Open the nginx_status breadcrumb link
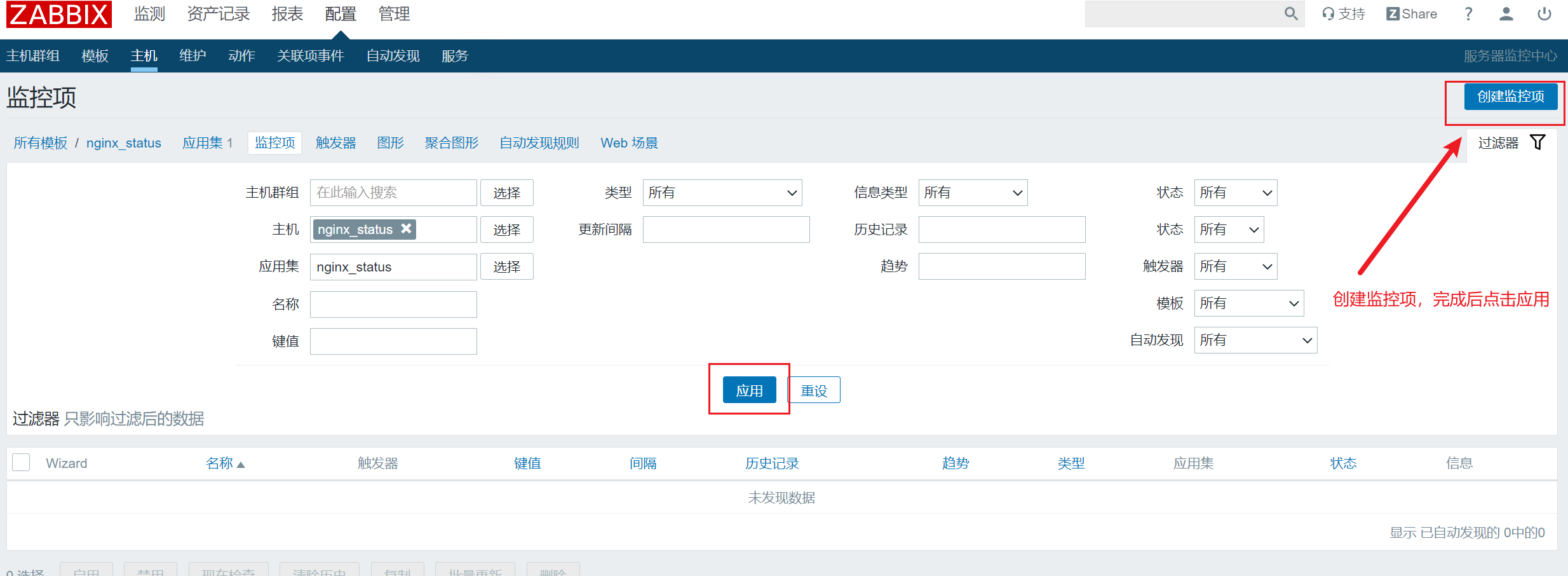Screen dimensions: 1568x576 (124, 143)
